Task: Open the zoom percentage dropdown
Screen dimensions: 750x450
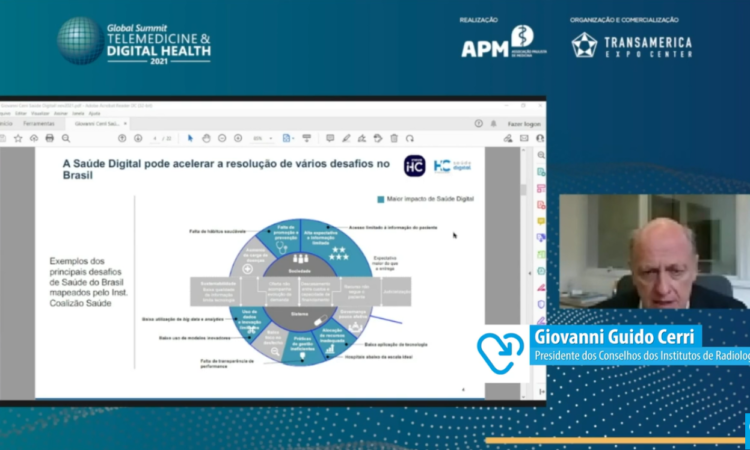Action: (x=260, y=138)
